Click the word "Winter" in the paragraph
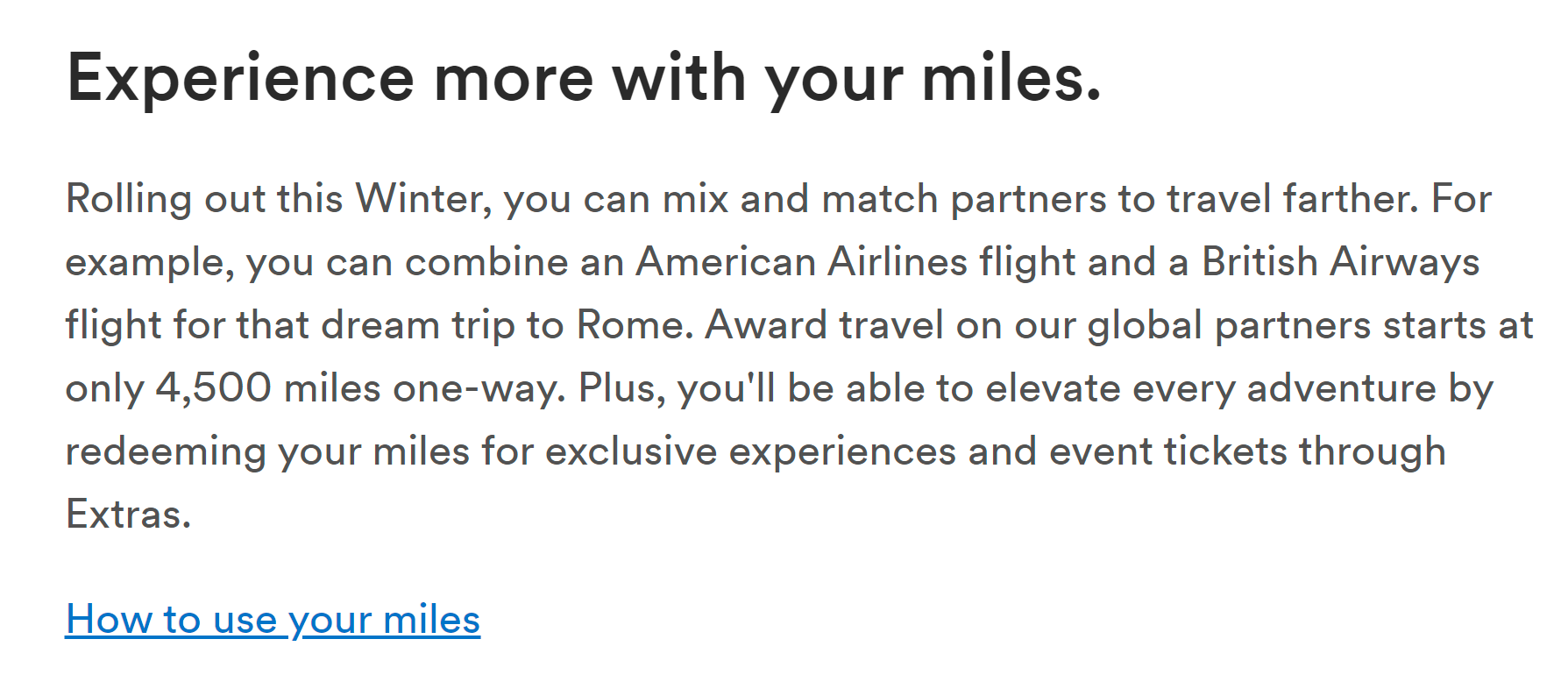This screenshot has height=696, width=1568. click(421, 199)
